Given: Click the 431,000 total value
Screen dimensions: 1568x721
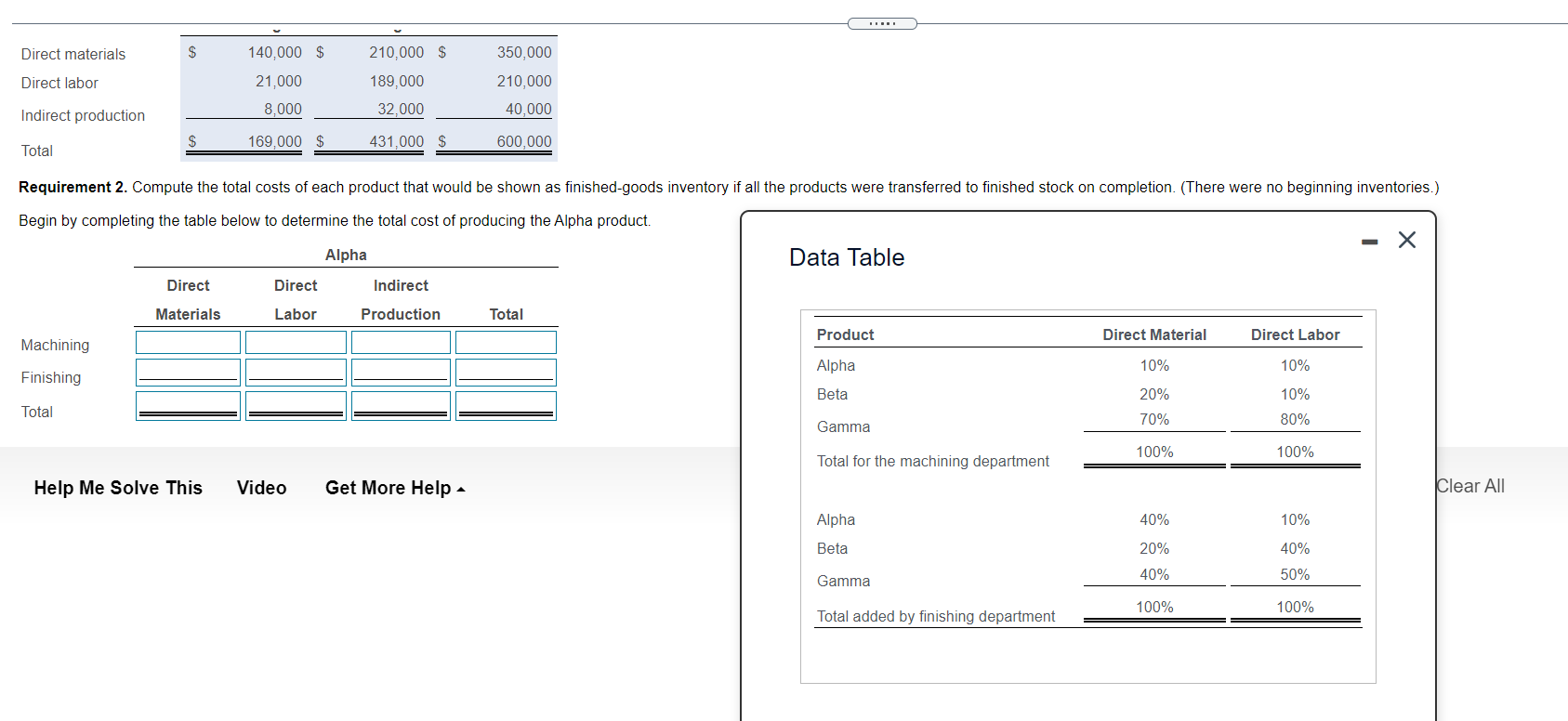Looking at the screenshot, I should (397, 142).
